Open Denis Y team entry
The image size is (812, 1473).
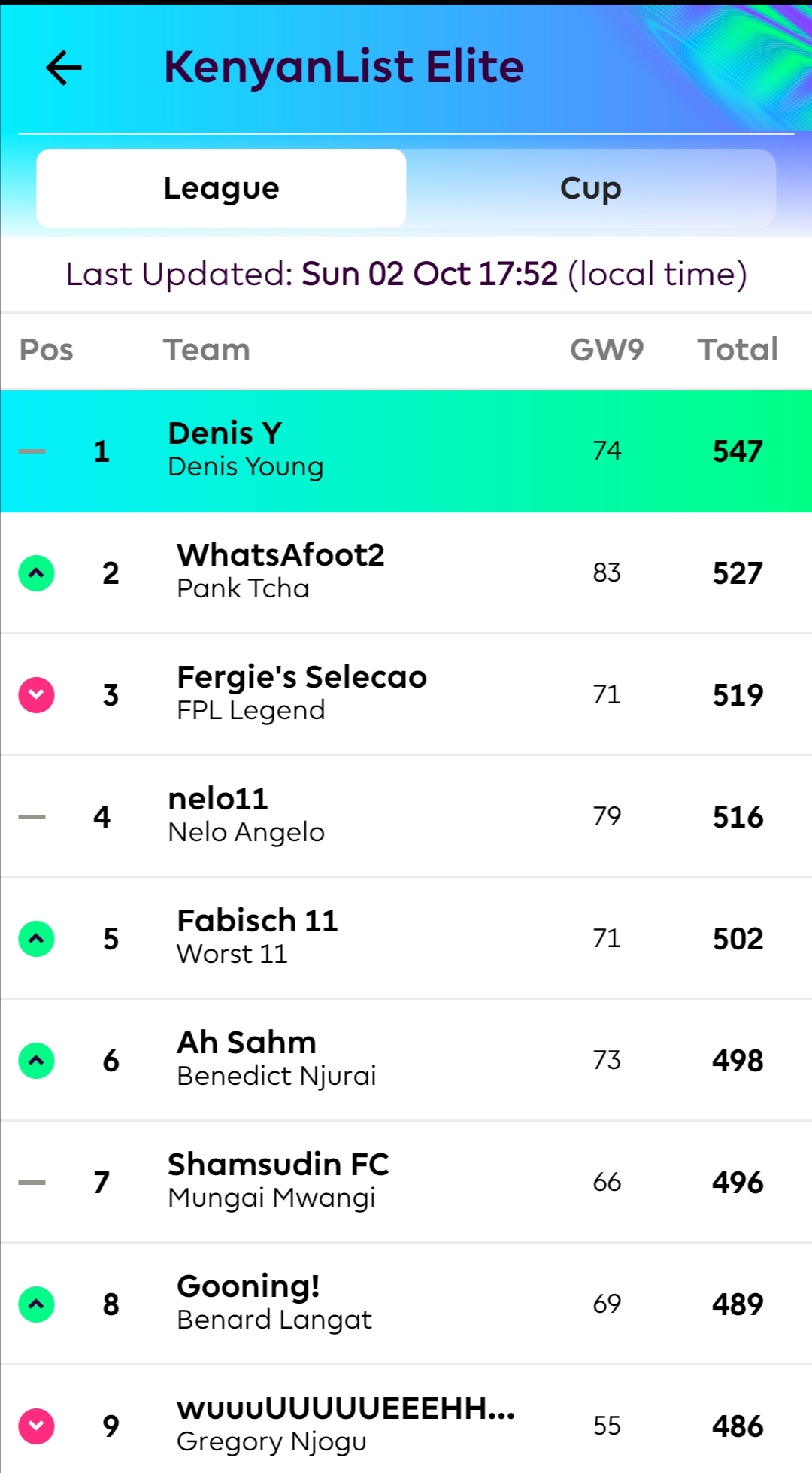[406, 451]
